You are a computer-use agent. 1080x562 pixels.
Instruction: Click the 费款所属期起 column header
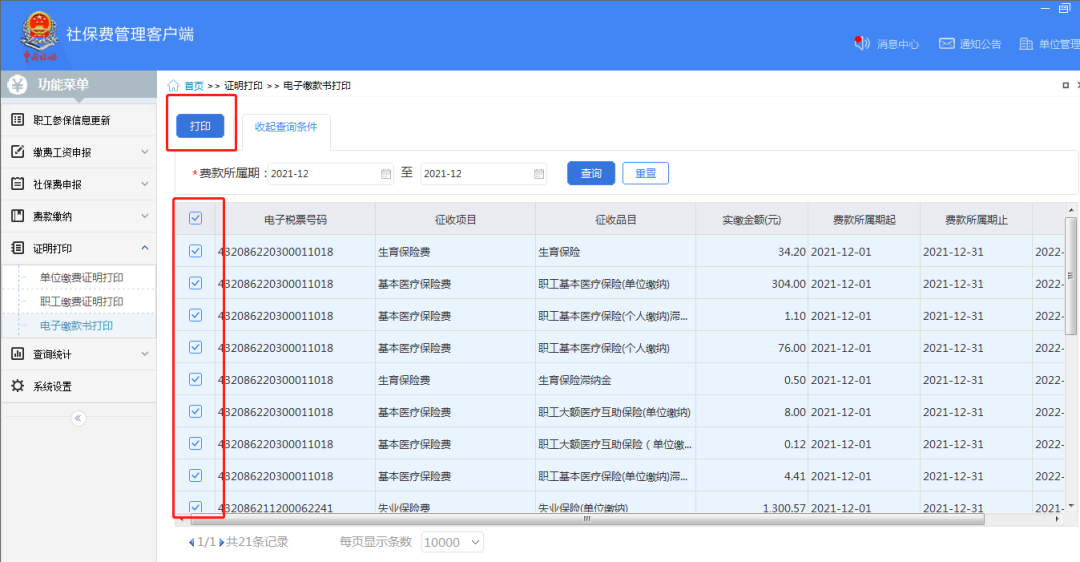[x=864, y=220]
